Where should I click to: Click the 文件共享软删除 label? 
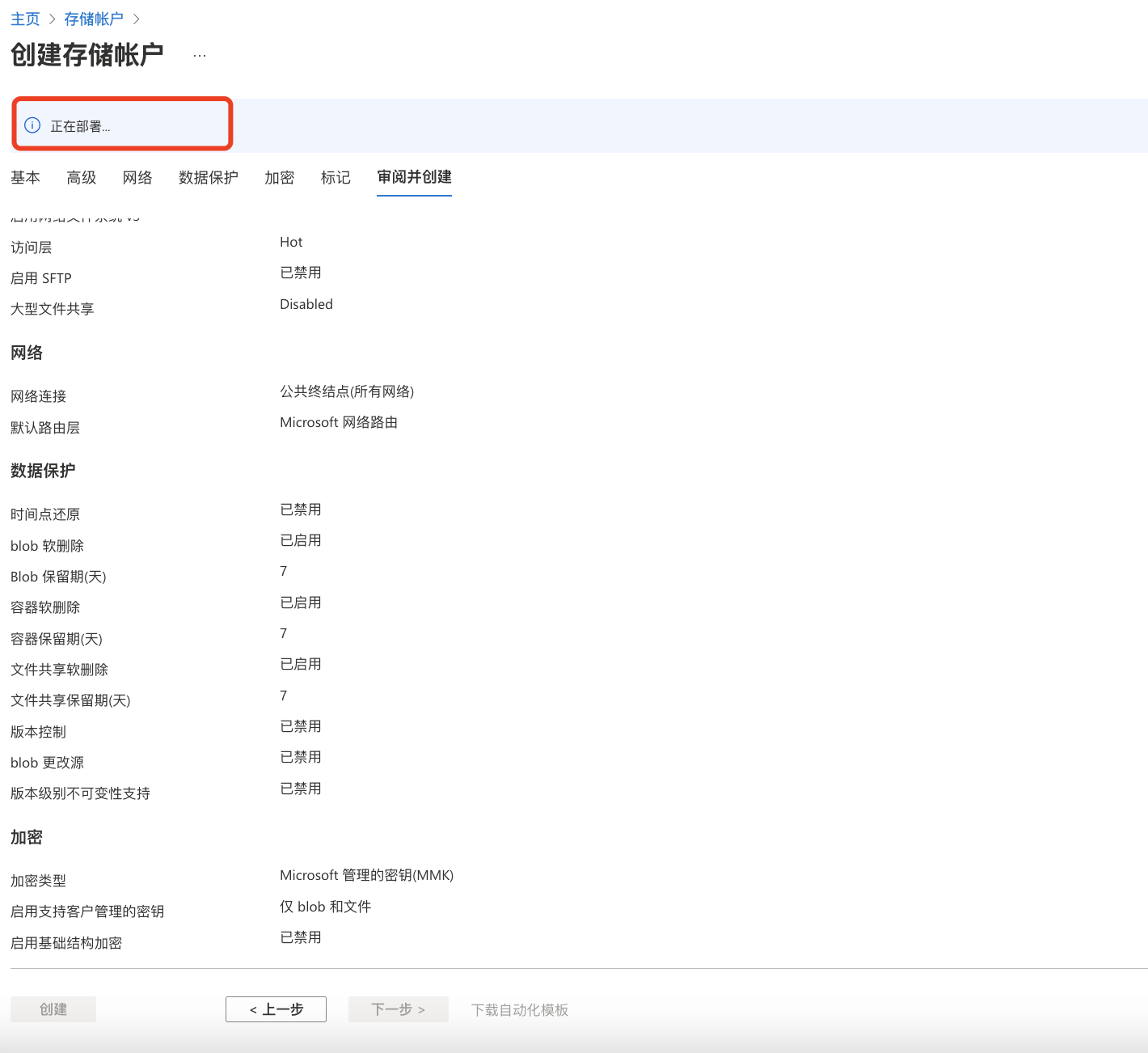[x=60, y=670]
